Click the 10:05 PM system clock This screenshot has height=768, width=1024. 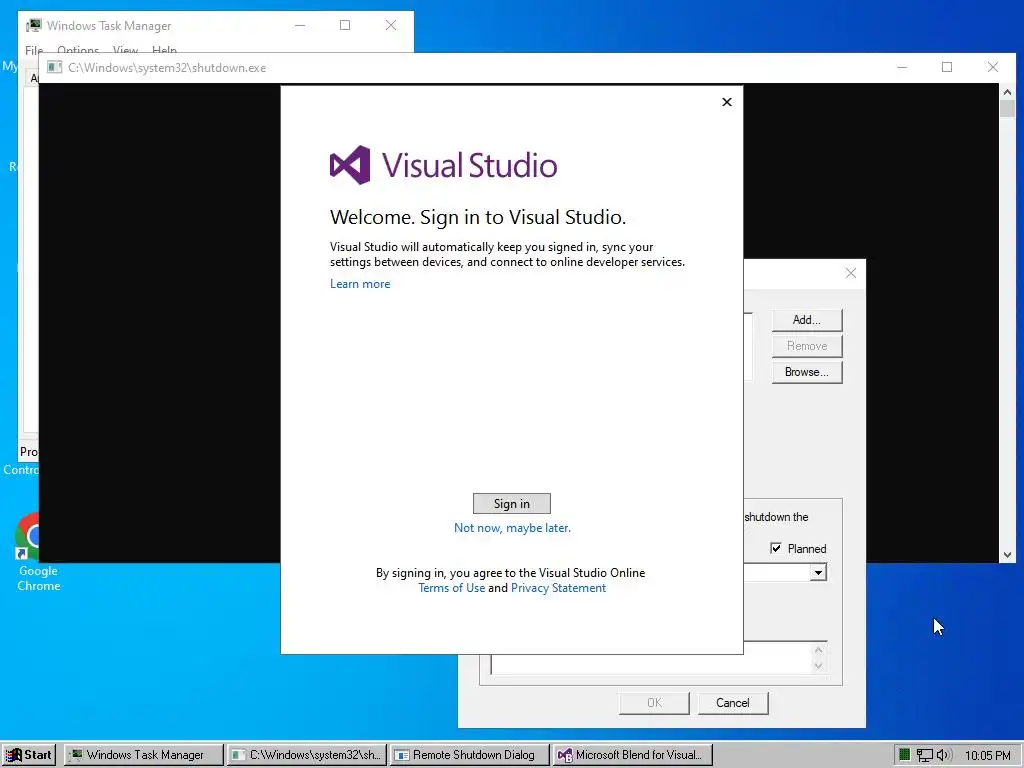tap(987, 756)
